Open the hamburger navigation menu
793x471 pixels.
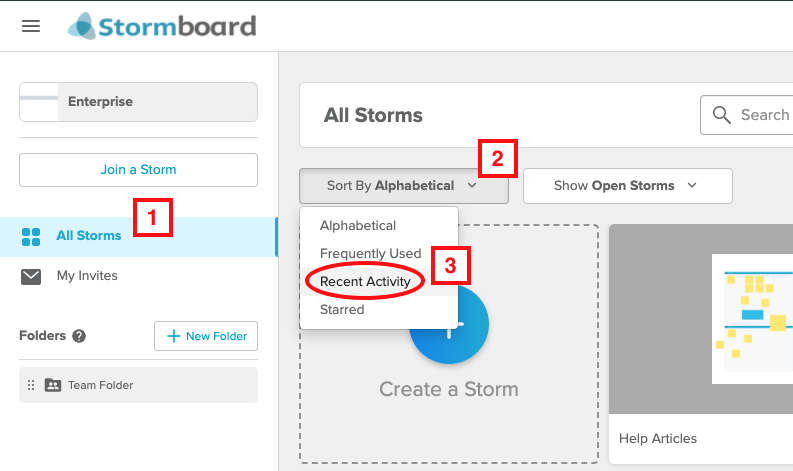click(x=31, y=26)
